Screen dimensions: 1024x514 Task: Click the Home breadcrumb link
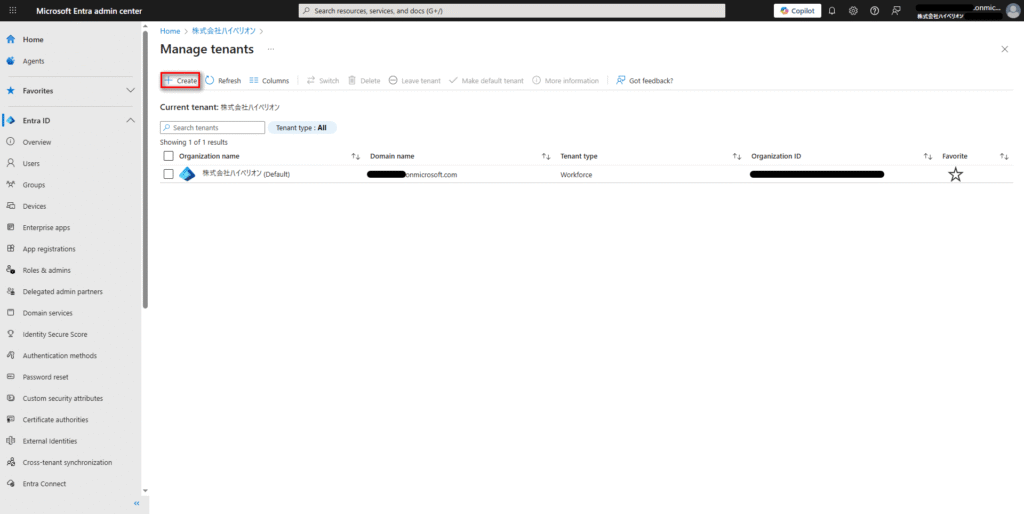point(170,31)
